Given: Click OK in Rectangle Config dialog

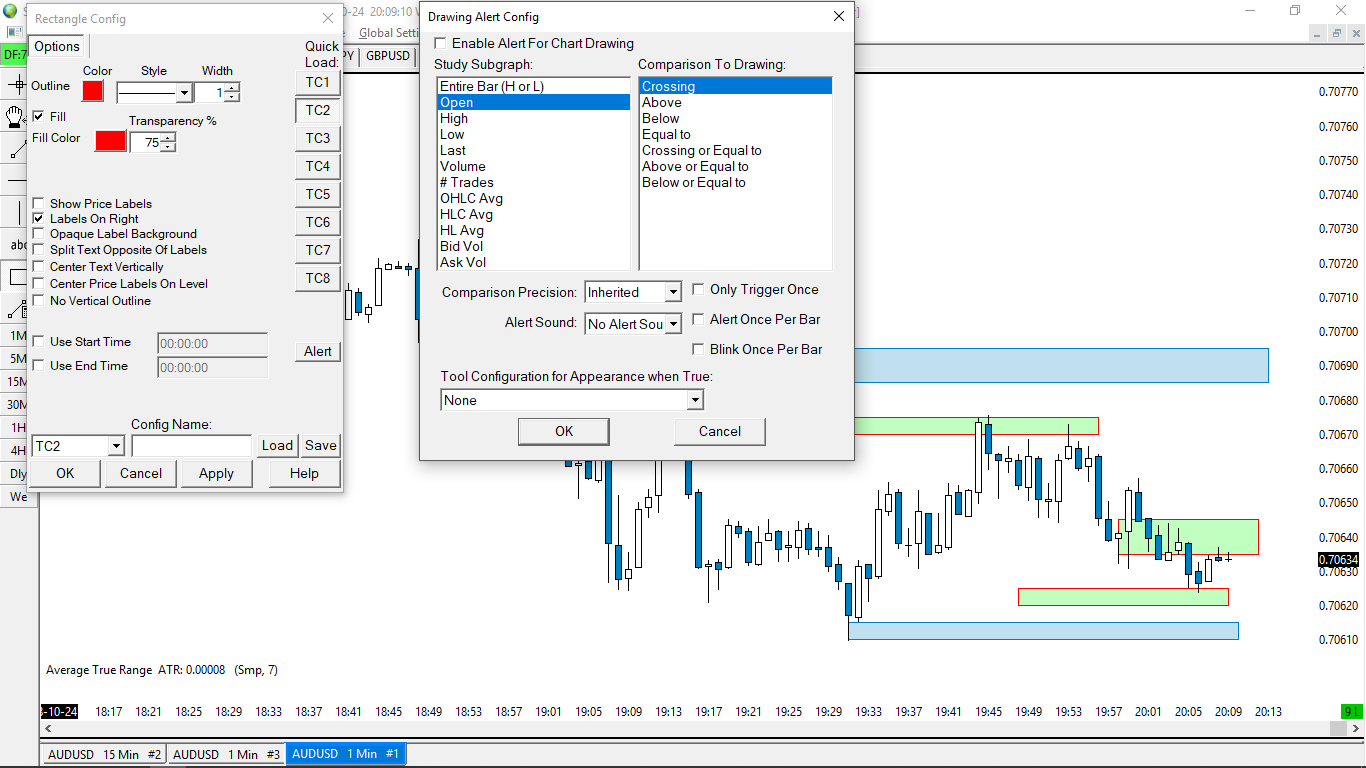Looking at the screenshot, I should click(x=65, y=473).
